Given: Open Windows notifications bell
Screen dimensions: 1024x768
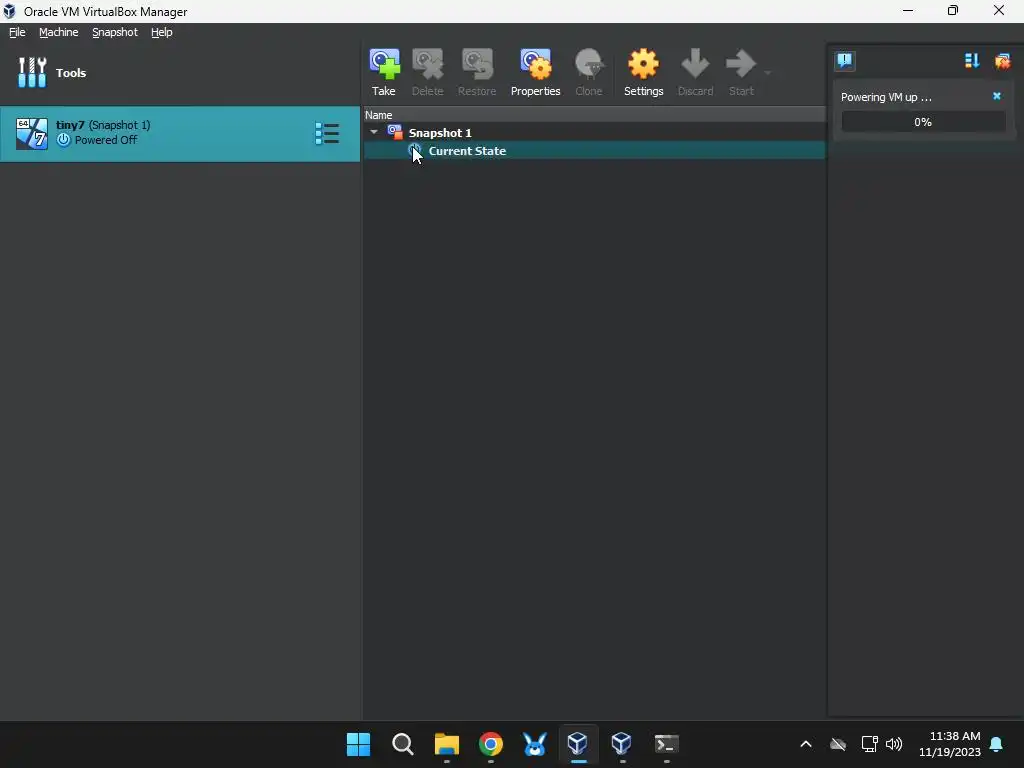Looking at the screenshot, I should tap(997, 744).
